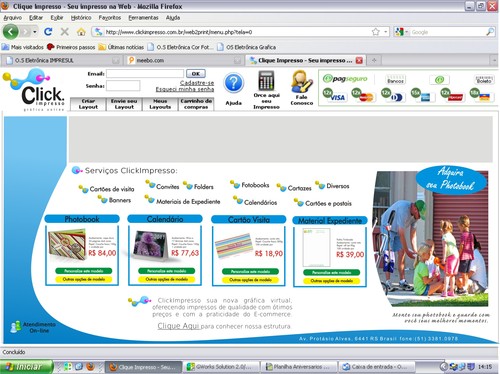The height and width of the screenshot is (374, 500).
Task: Open the Orce aqui seu Impresso calculator
Action: point(266,81)
